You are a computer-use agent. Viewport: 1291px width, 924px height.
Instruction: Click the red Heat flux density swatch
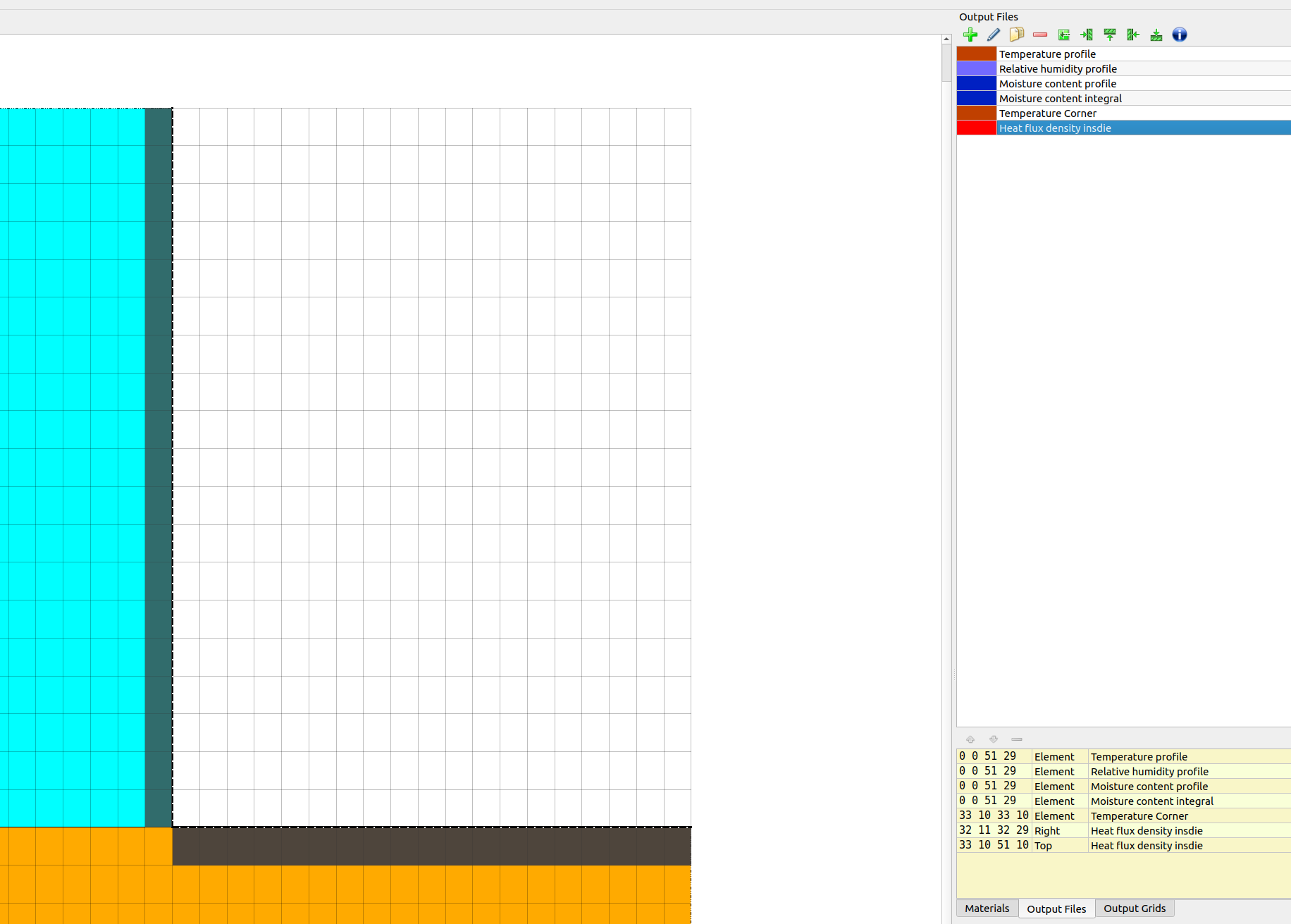(x=977, y=128)
